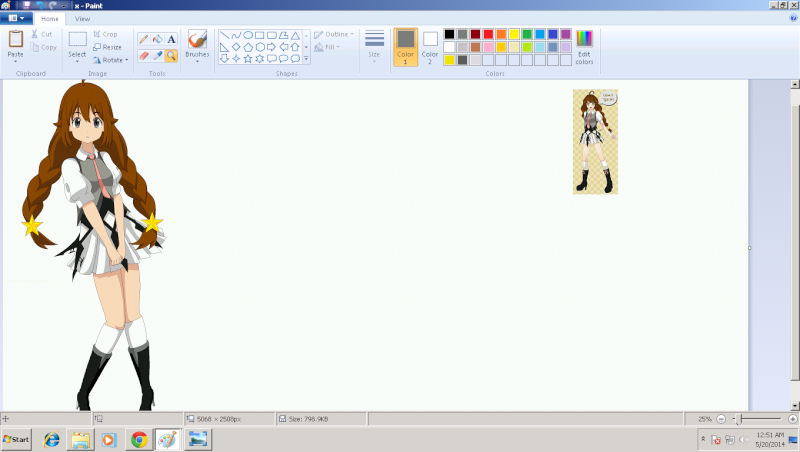Viewport: 800px width, 452px height.
Task: Pick the black color swatch
Action: click(x=449, y=34)
